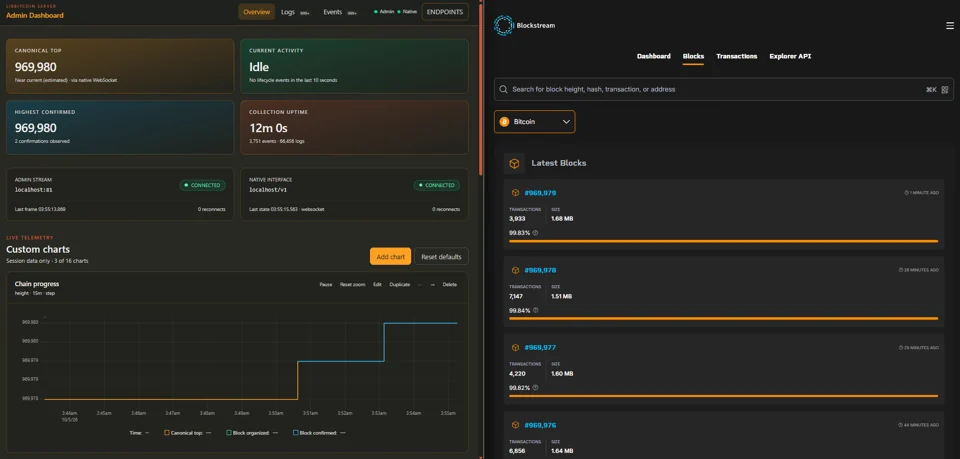Open block #969,978 link
Viewport: 960px width, 459px height.
click(540, 270)
